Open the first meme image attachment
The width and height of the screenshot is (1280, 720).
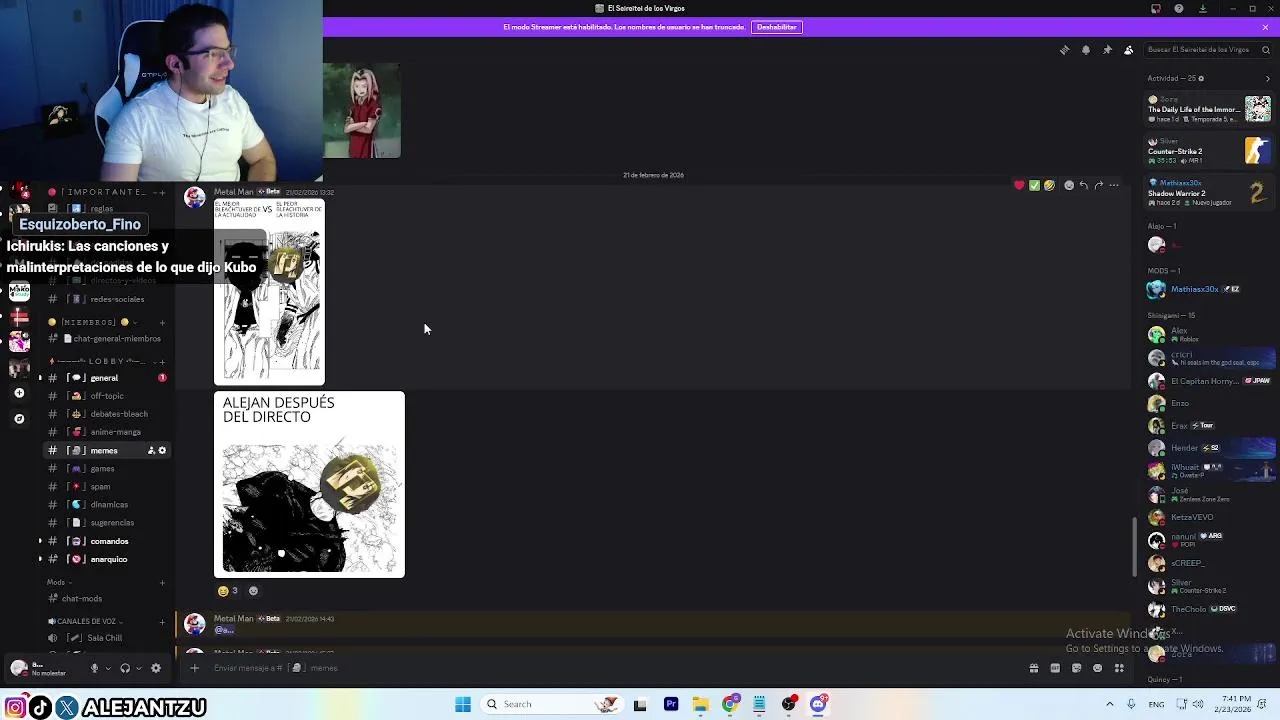[x=269, y=292]
